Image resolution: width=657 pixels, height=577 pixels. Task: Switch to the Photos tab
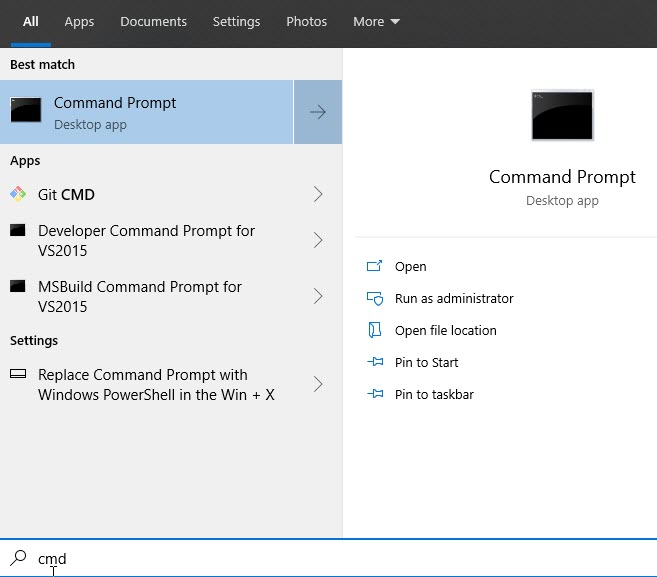[x=306, y=21]
